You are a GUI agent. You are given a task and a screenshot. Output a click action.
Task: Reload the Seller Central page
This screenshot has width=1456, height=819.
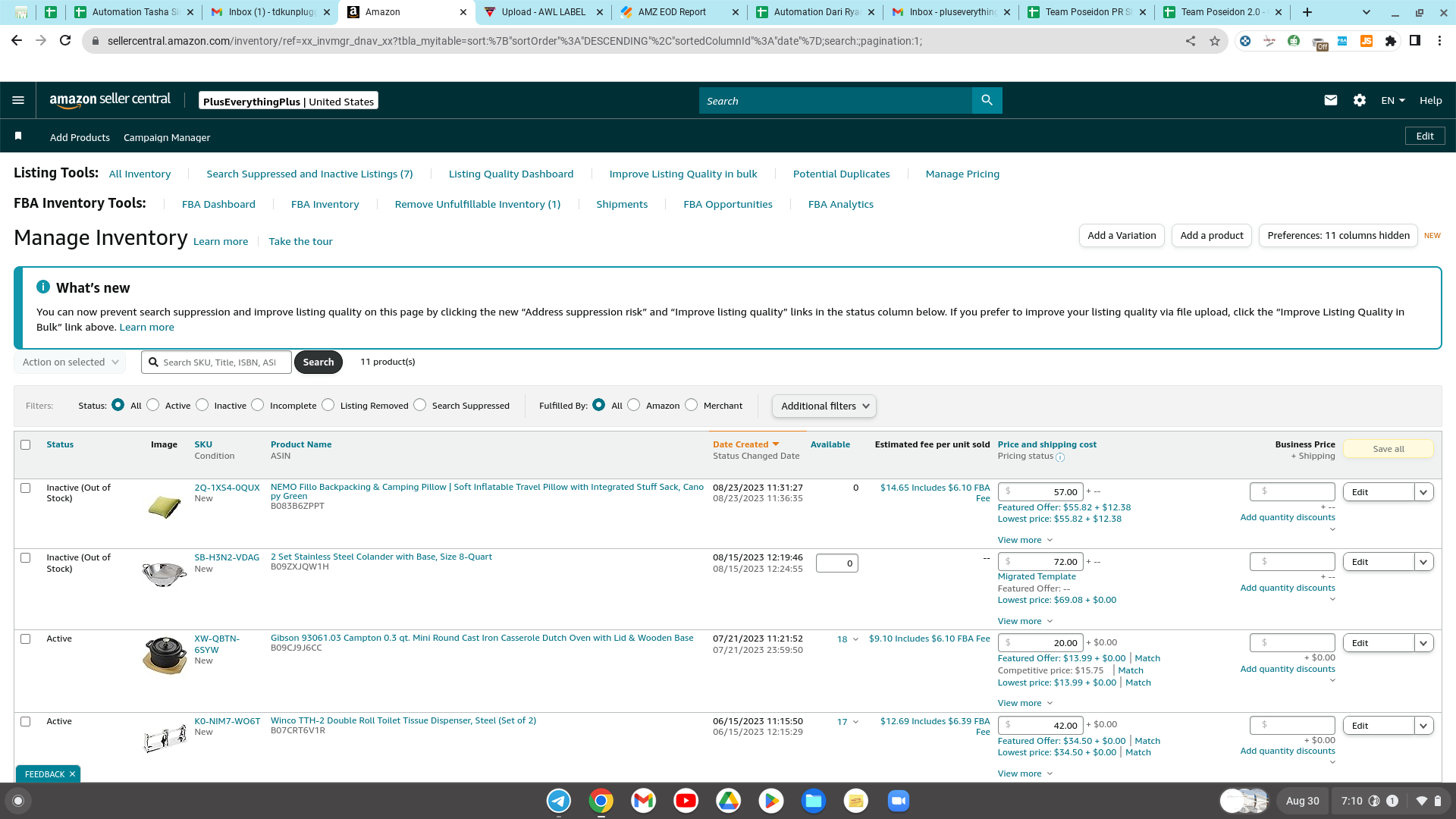(x=65, y=41)
